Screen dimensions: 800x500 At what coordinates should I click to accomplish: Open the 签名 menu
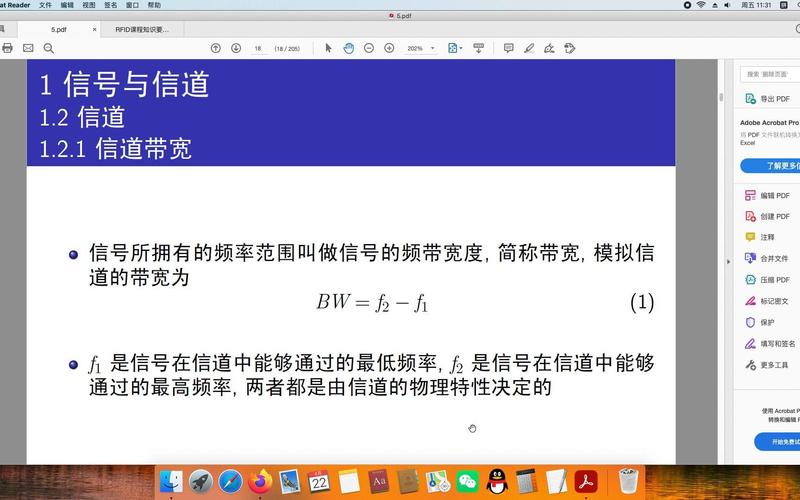coord(111,5)
